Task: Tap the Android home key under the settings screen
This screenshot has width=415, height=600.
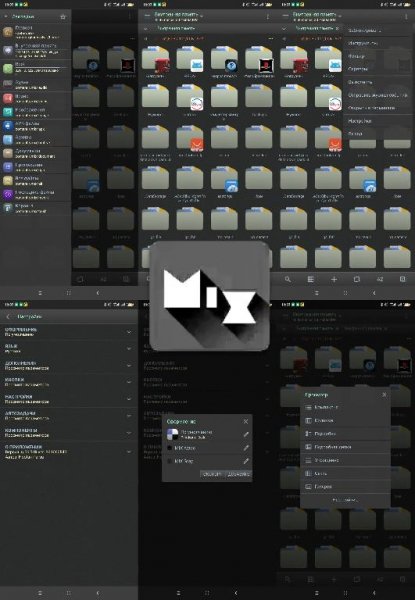Action: click(x=68, y=593)
